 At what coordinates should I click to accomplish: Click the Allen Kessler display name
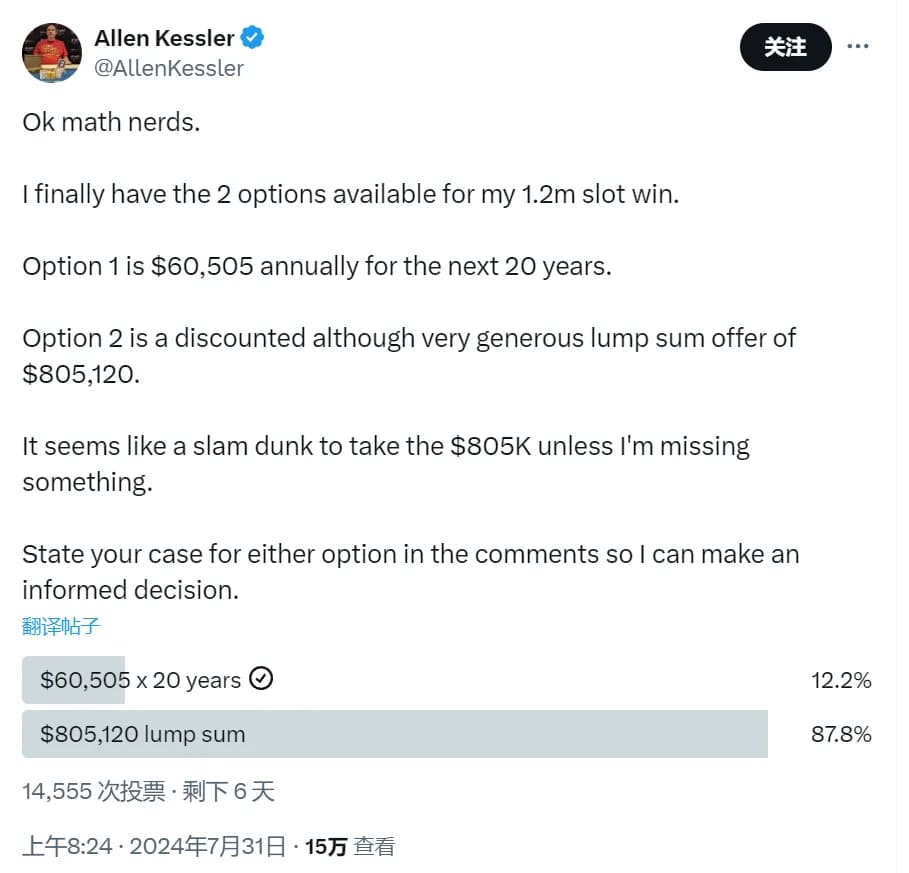click(164, 39)
